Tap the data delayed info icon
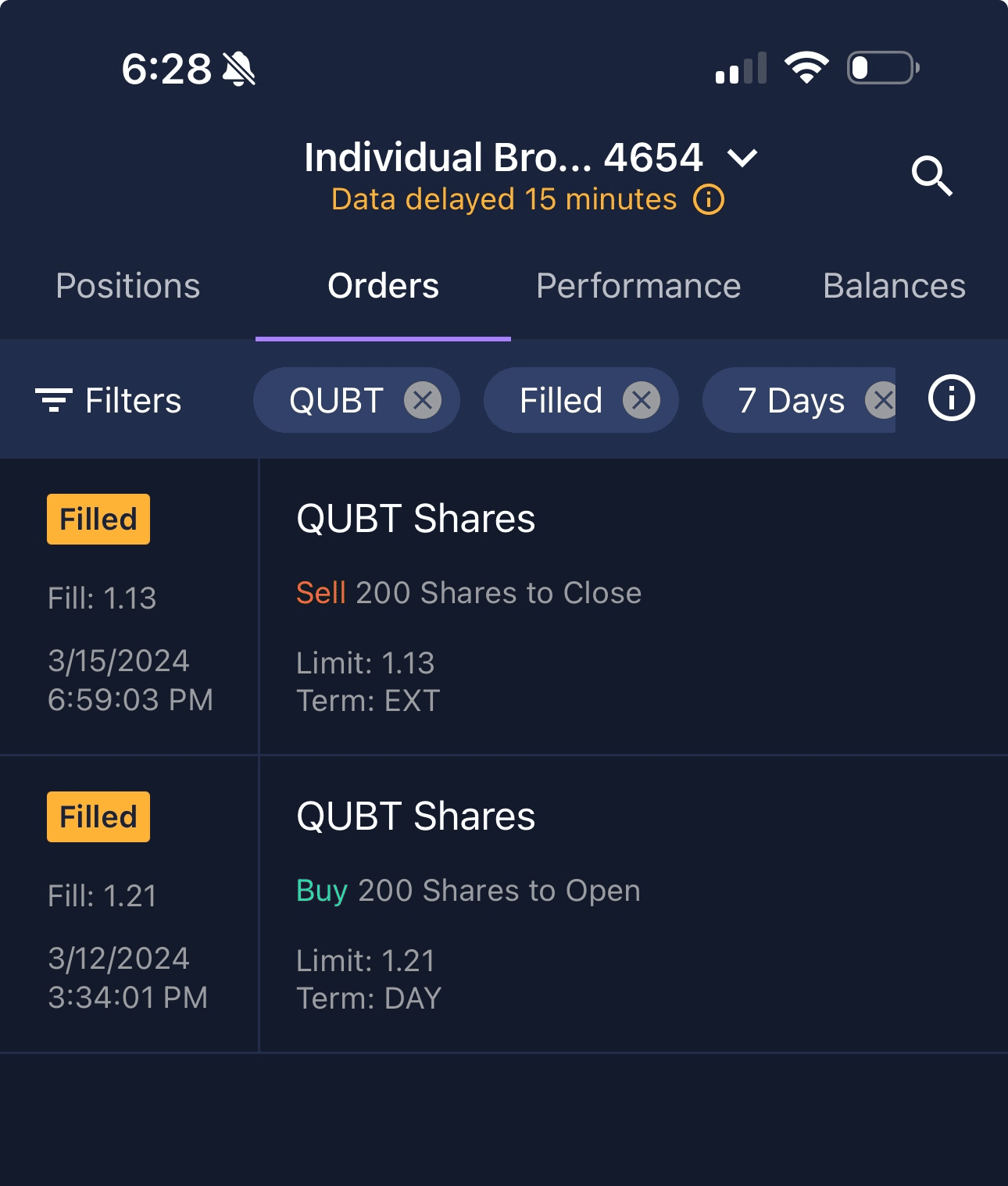 tap(709, 200)
